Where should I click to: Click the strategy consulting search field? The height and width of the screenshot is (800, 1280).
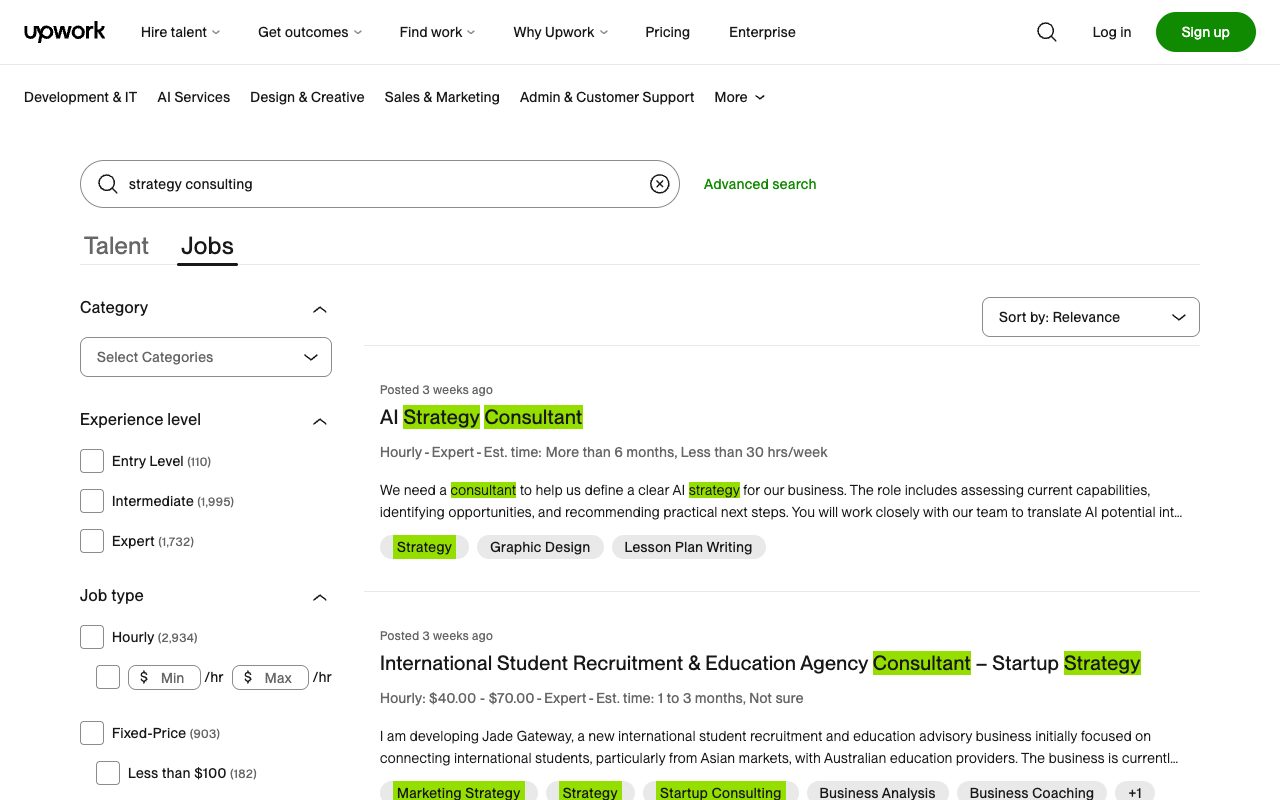(380, 184)
